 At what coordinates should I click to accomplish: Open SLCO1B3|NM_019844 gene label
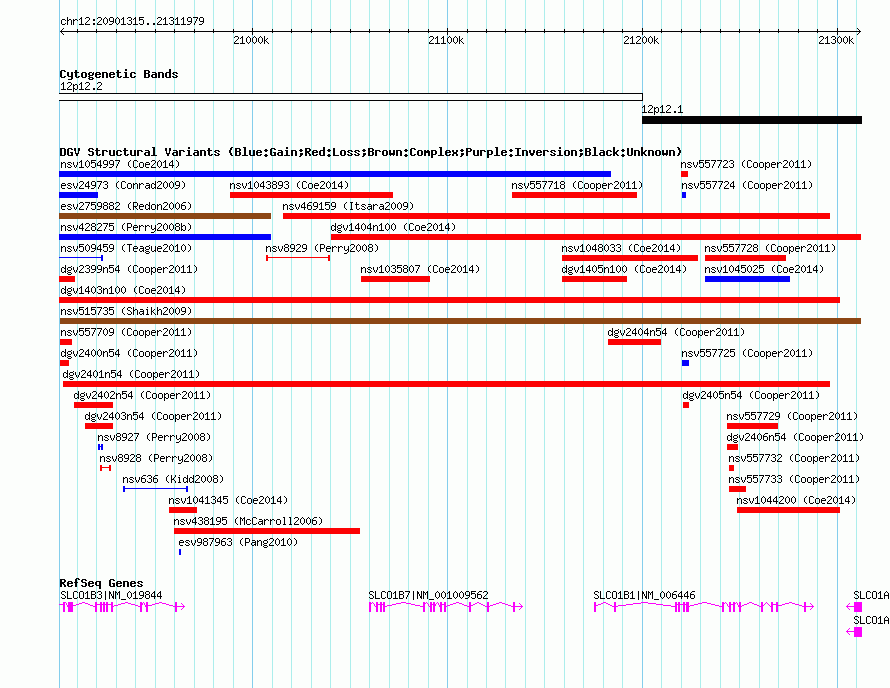click(x=111, y=595)
